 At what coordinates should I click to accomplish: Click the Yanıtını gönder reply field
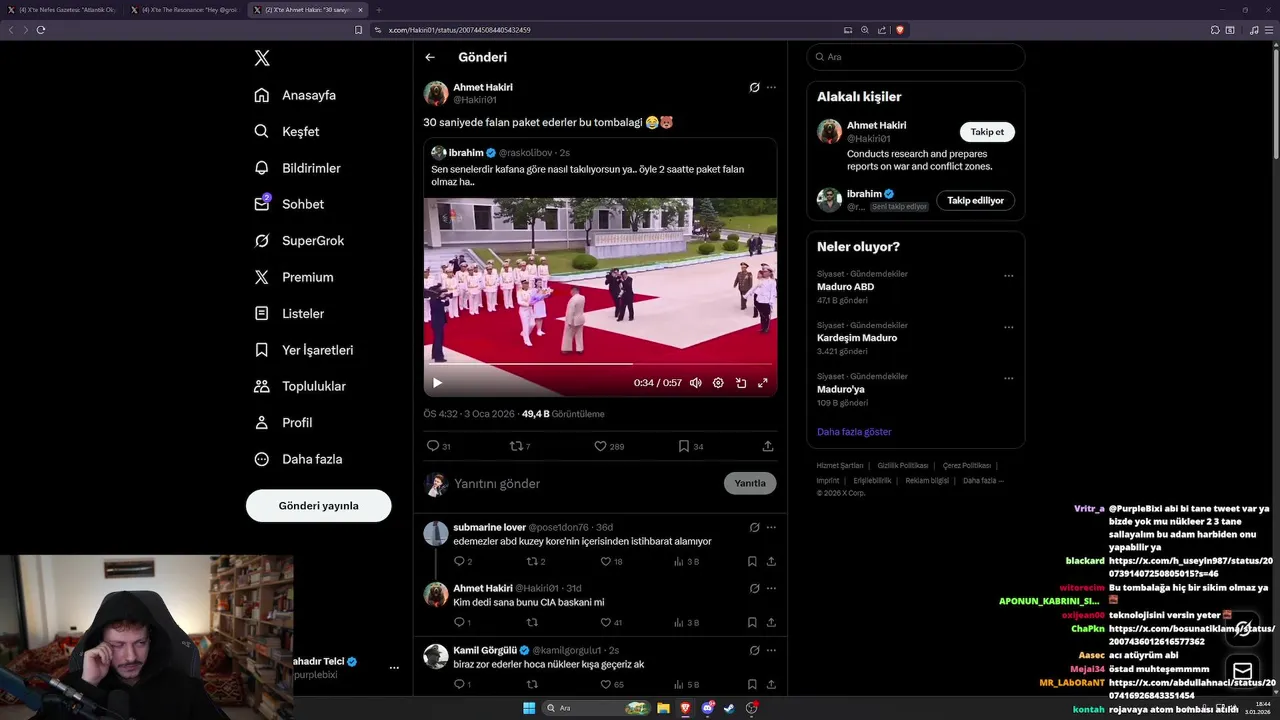point(585,484)
